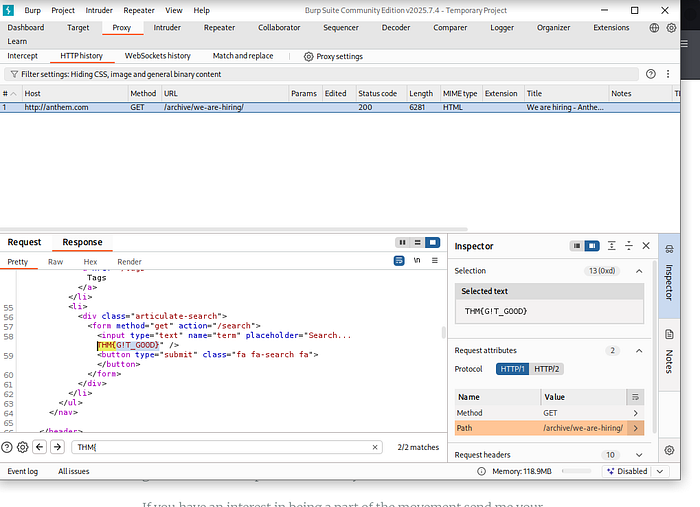Open the WebSockets history tab
The height and width of the screenshot is (507, 700).
click(157, 56)
